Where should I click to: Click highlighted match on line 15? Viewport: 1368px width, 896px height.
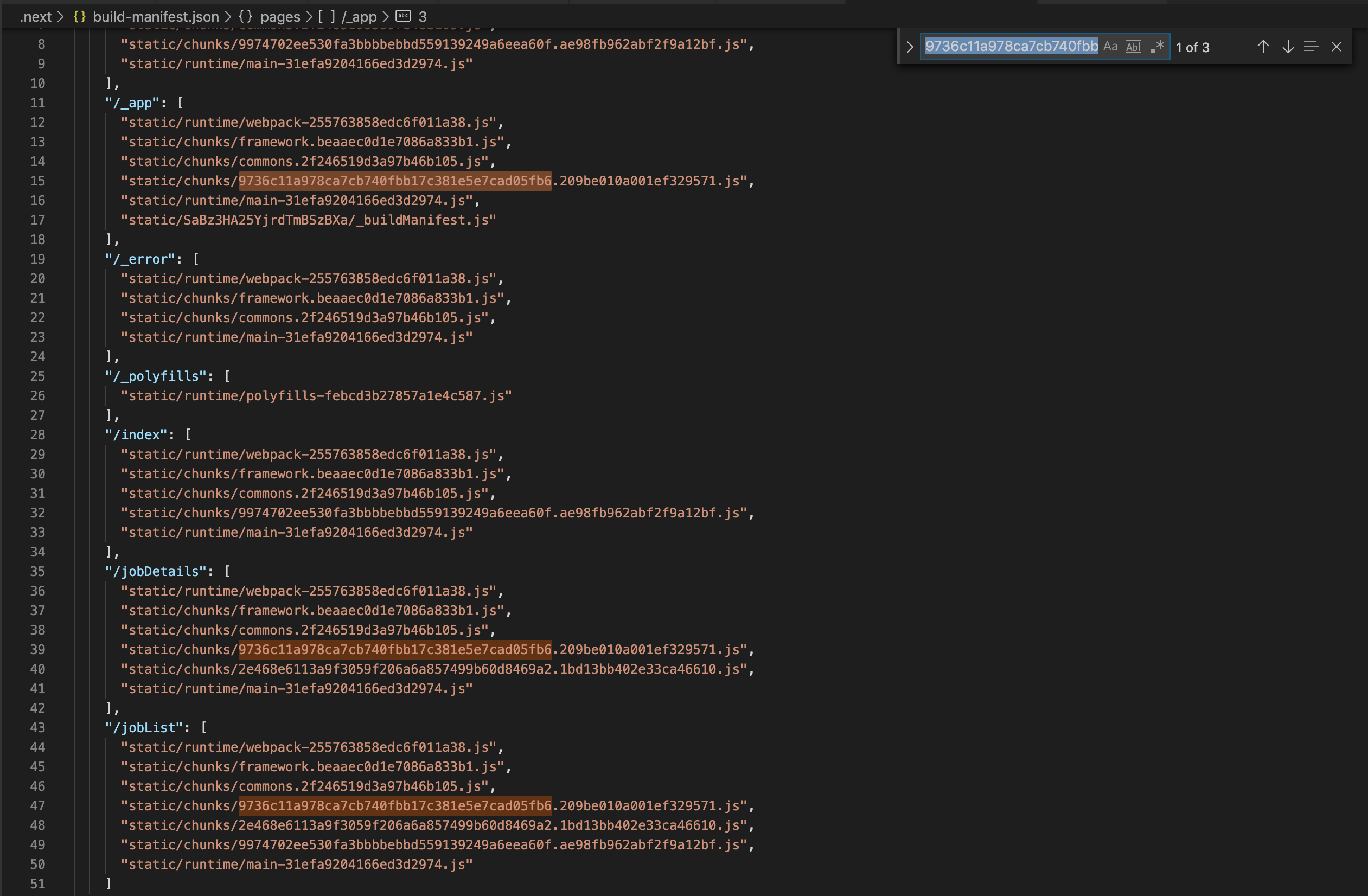(x=395, y=181)
